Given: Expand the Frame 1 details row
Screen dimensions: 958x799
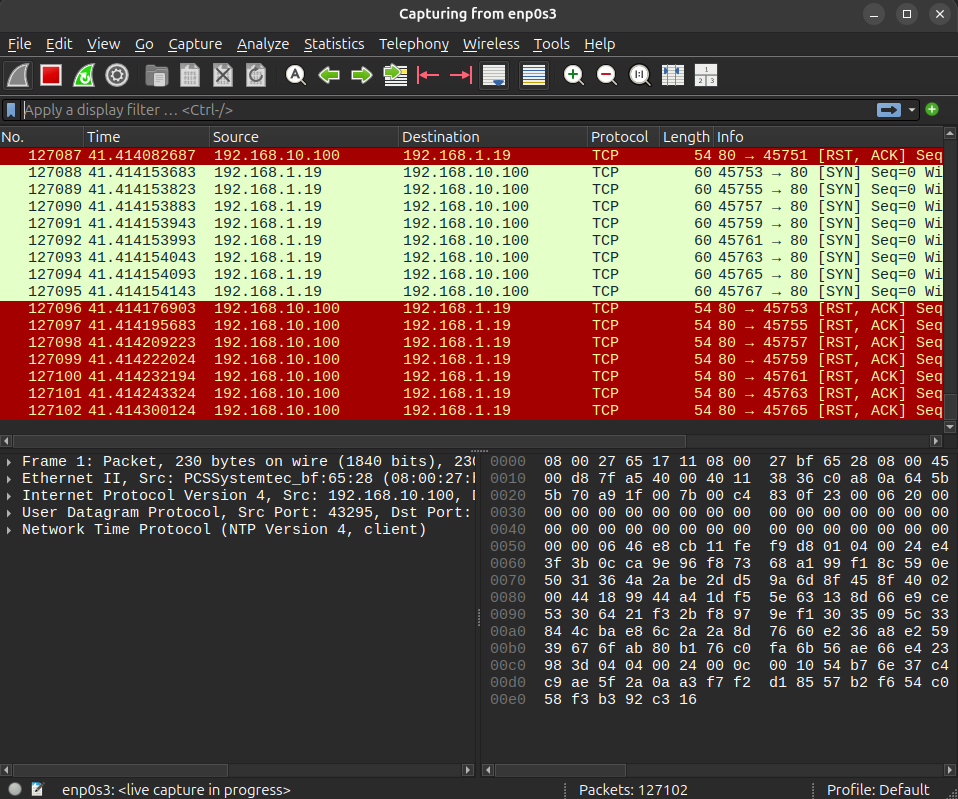Looking at the screenshot, I should [x=9, y=462].
